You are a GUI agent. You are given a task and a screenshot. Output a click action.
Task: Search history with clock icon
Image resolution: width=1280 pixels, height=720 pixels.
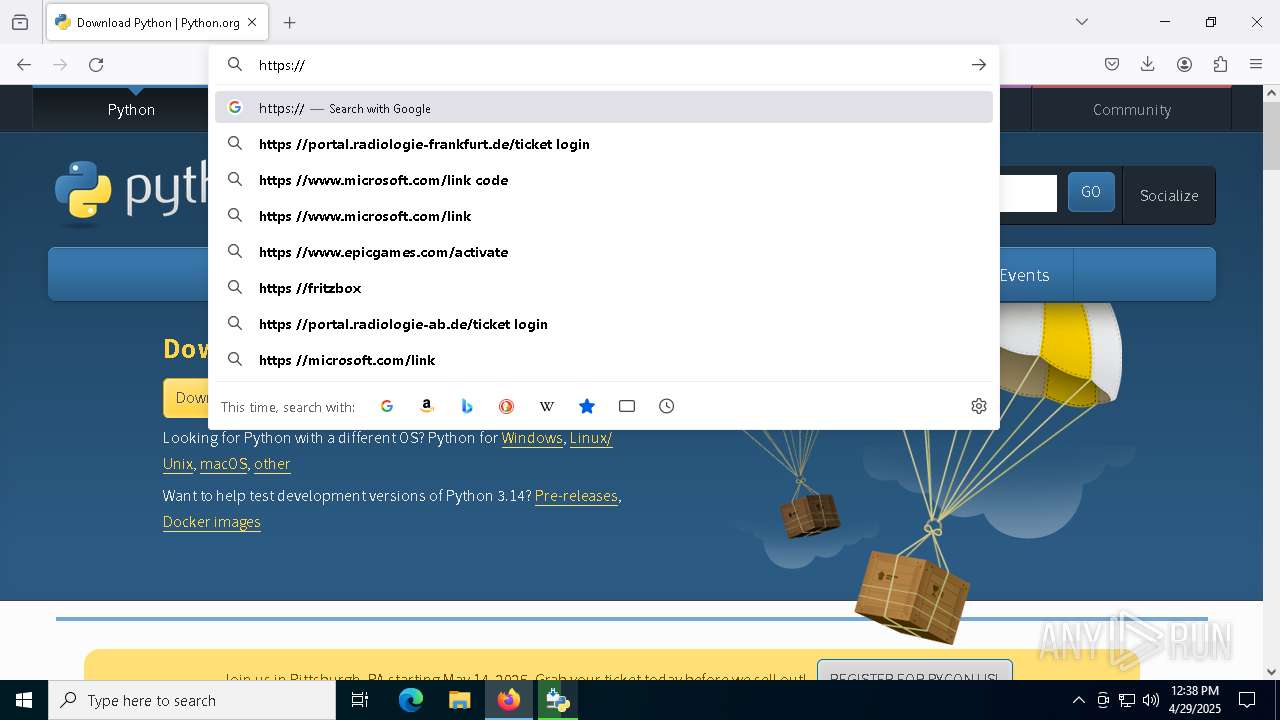(667, 406)
